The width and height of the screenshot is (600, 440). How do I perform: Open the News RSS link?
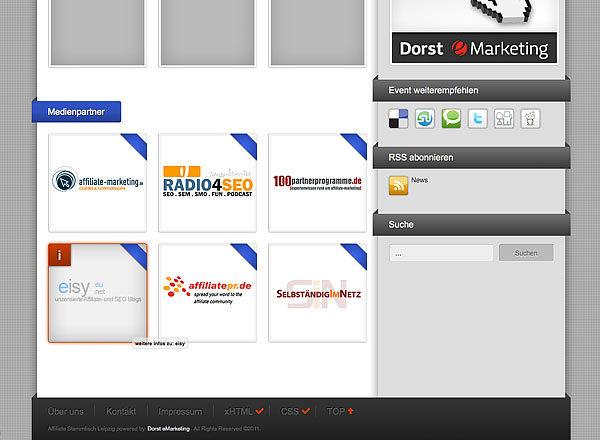pos(419,180)
